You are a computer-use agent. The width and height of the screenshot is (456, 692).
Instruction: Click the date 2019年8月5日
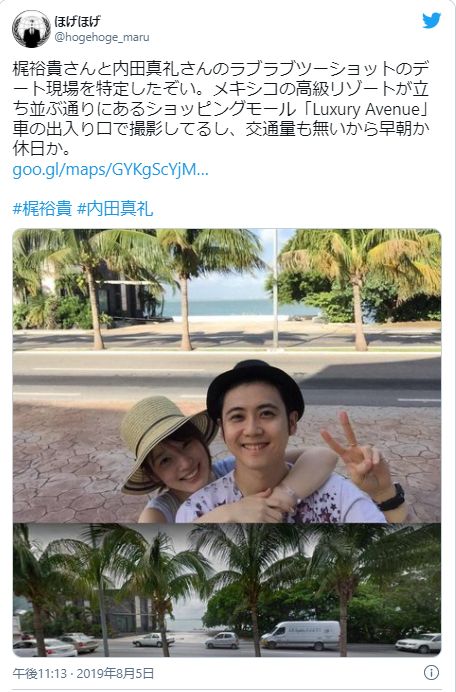click(115, 673)
